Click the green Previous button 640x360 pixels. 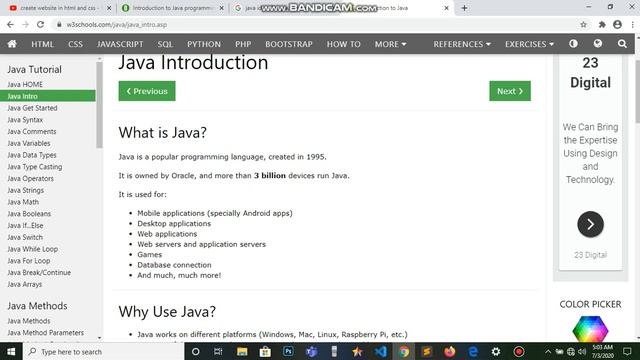click(x=147, y=91)
